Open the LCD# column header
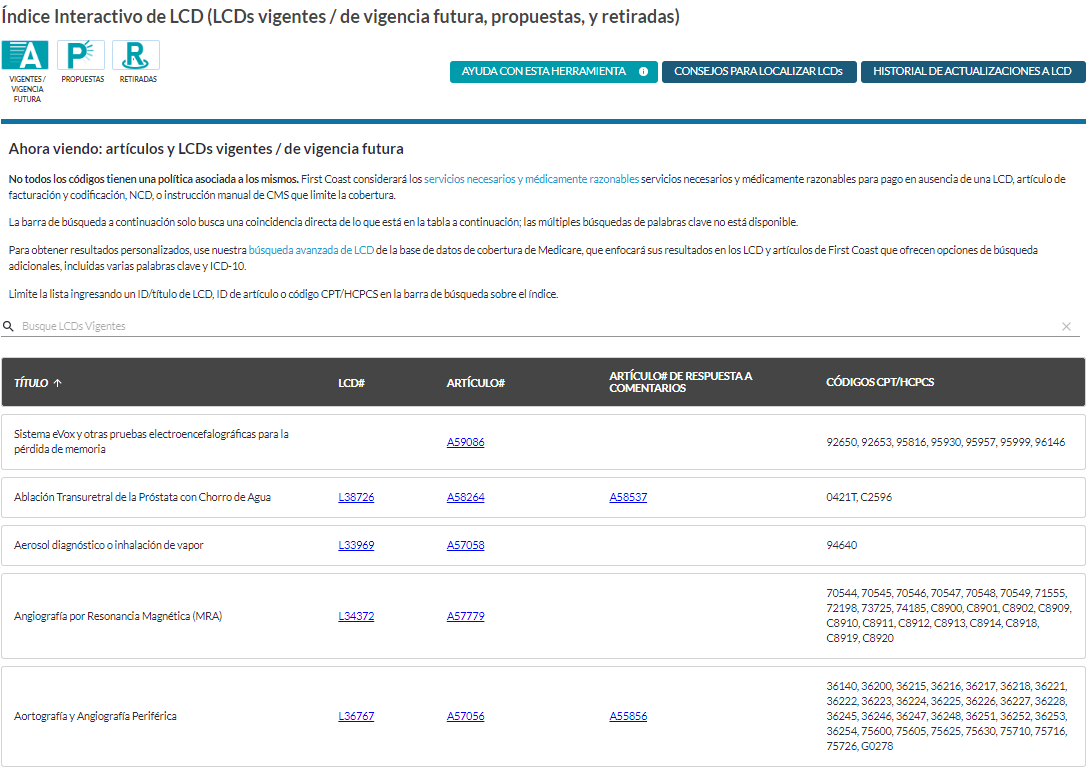The width and height of the screenshot is (1090, 769). [x=352, y=381]
